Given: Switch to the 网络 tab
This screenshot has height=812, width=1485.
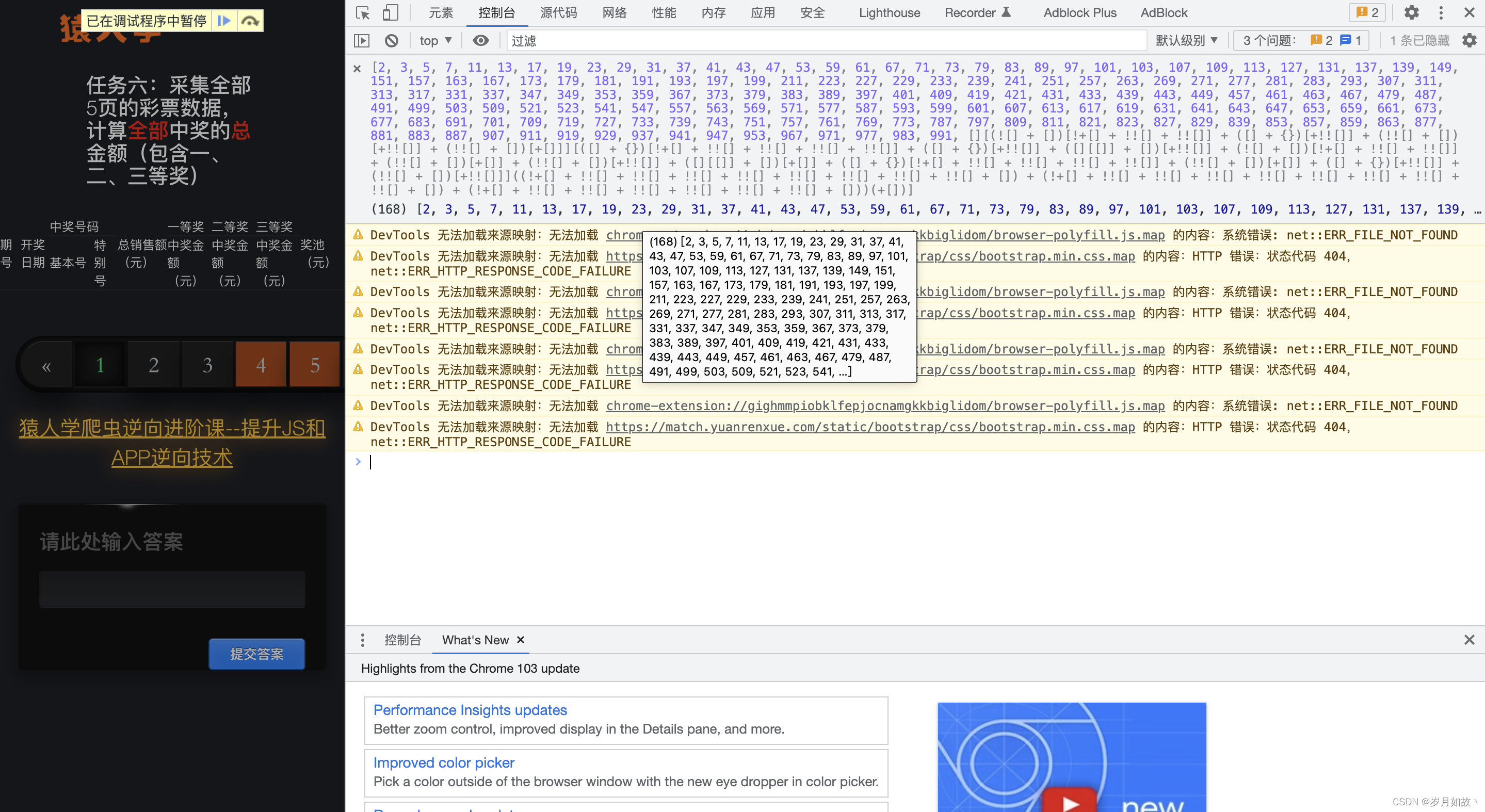Looking at the screenshot, I should point(614,12).
